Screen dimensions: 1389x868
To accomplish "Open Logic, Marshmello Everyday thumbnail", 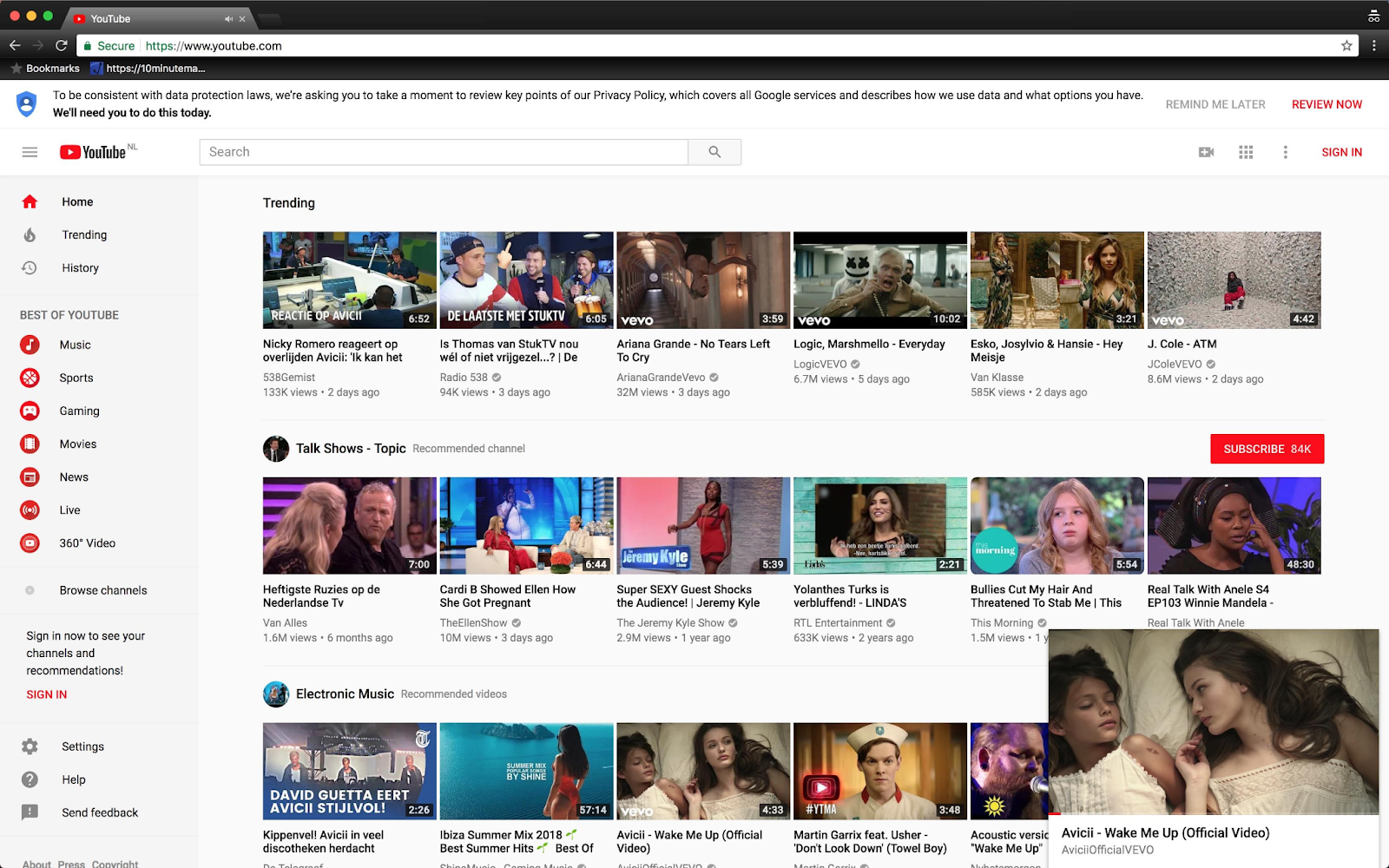I will pyautogui.click(x=880, y=279).
